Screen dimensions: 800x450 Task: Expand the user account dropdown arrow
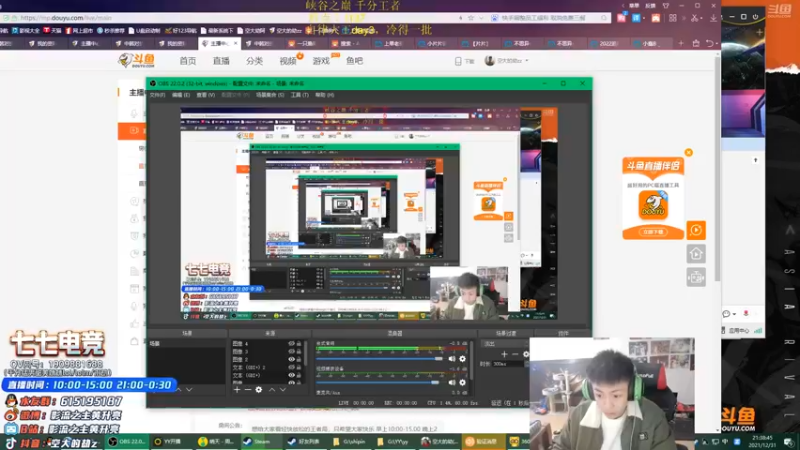point(527,61)
